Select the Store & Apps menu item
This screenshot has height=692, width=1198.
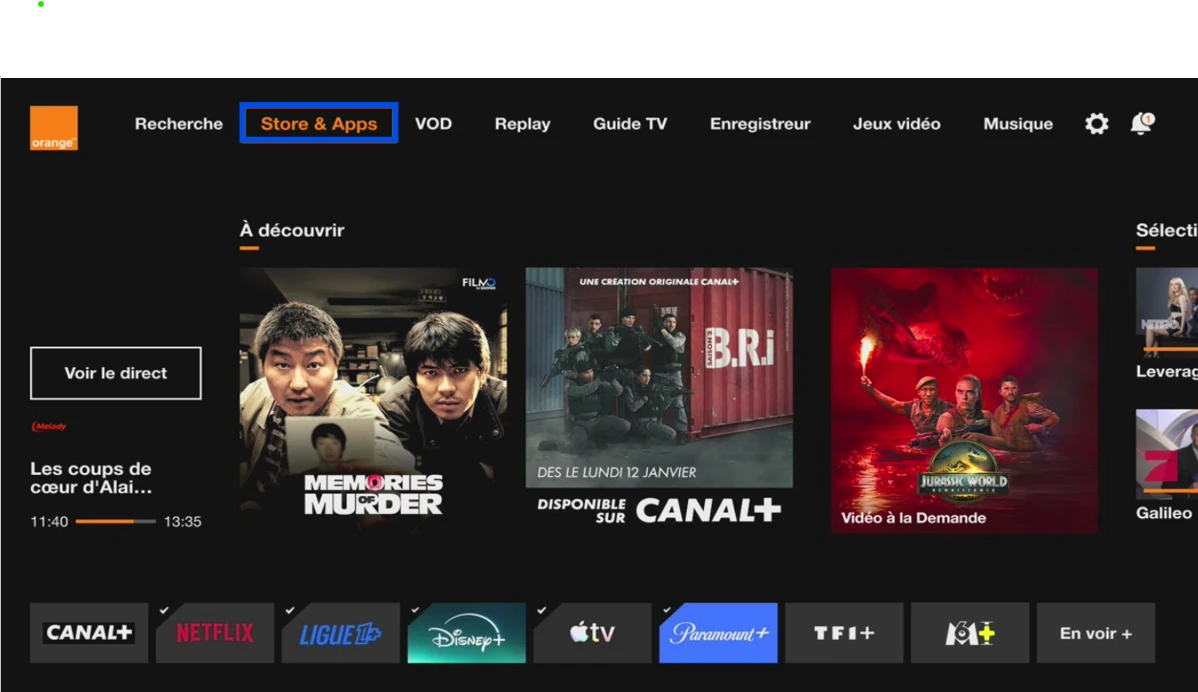[319, 124]
